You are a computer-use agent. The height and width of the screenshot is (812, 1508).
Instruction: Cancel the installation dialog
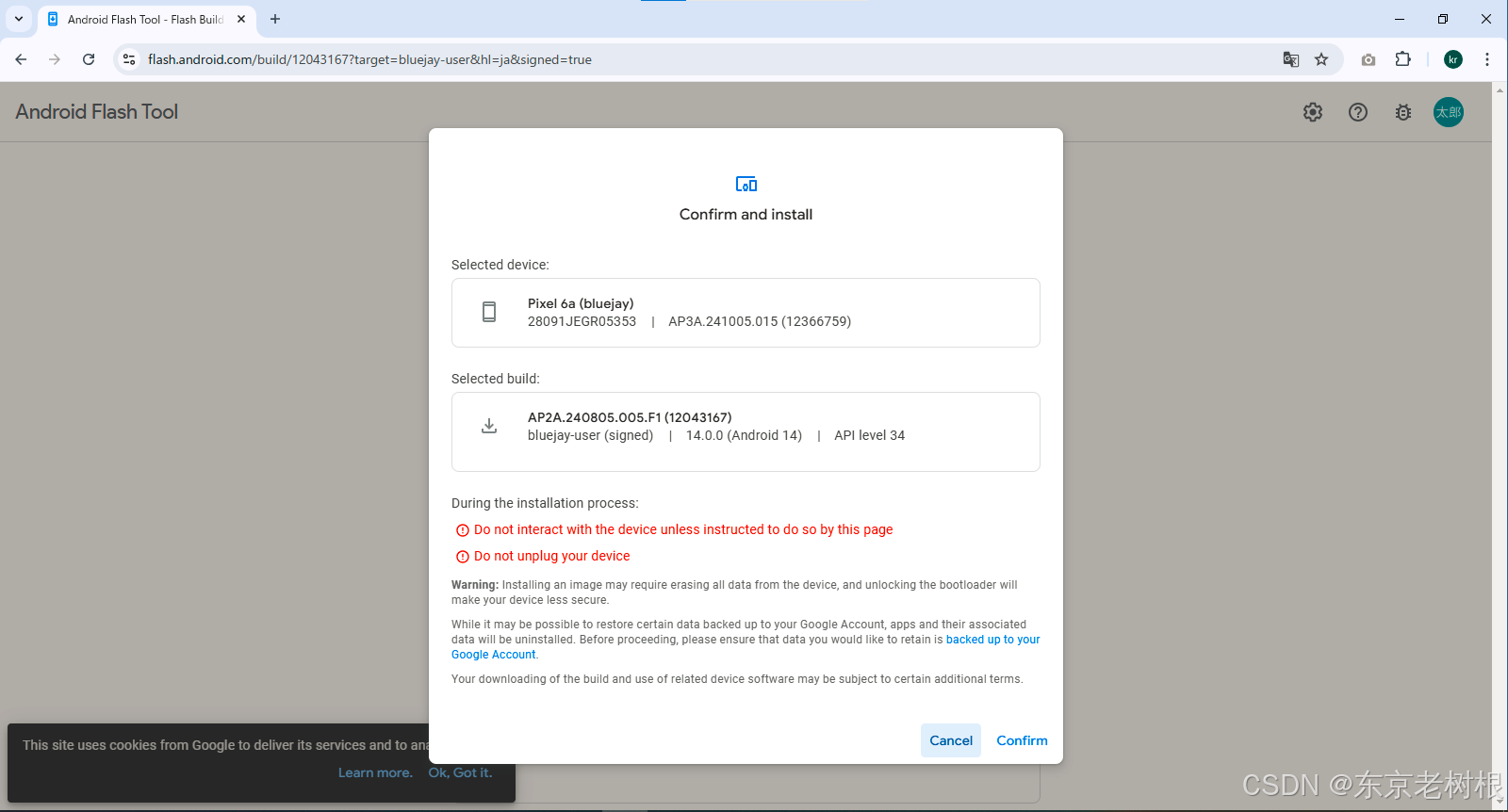pyautogui.click(x=951, y=740)
